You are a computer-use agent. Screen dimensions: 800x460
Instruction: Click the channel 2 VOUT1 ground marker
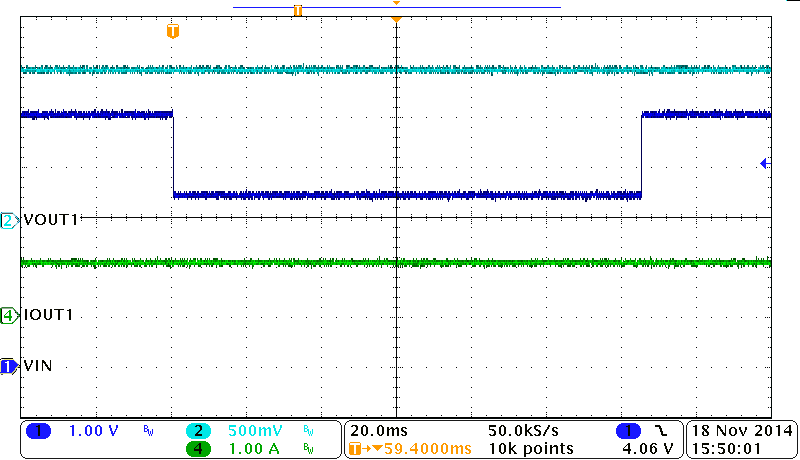[9, 220]
